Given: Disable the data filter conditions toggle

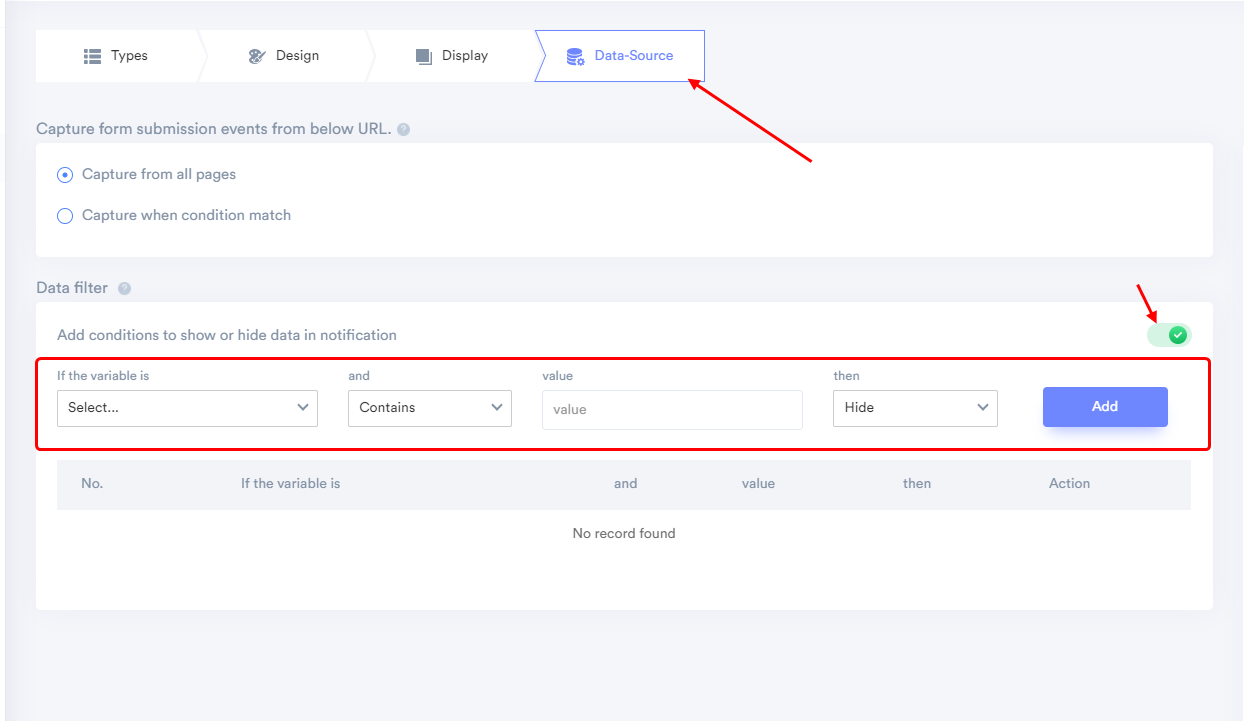Looking at the screenshot, I should (x=1169, y=335).
